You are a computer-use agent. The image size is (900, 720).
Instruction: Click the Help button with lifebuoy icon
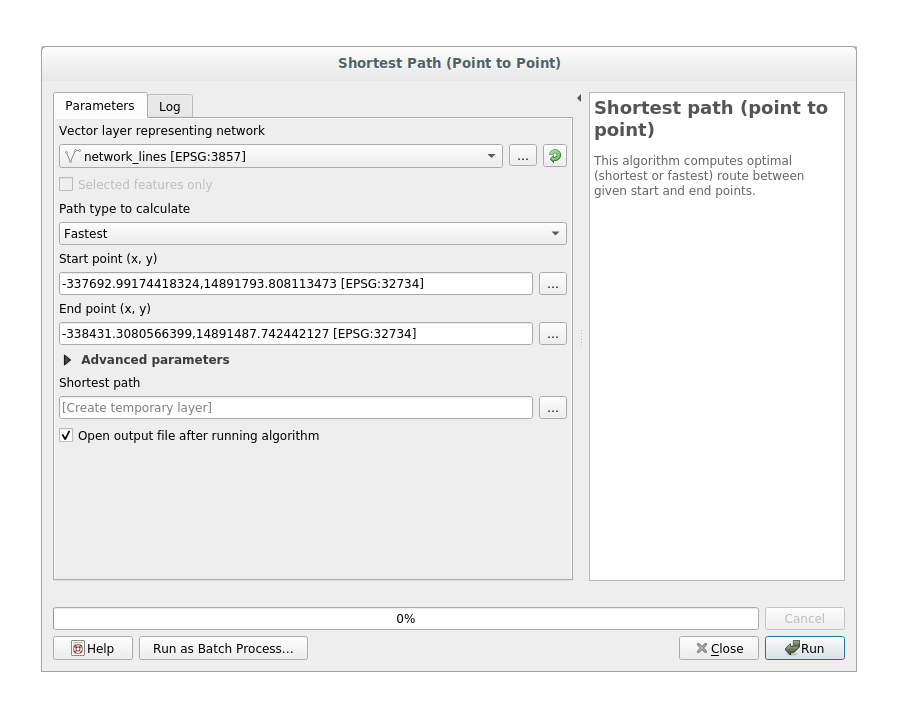click(x=93, y=648)
